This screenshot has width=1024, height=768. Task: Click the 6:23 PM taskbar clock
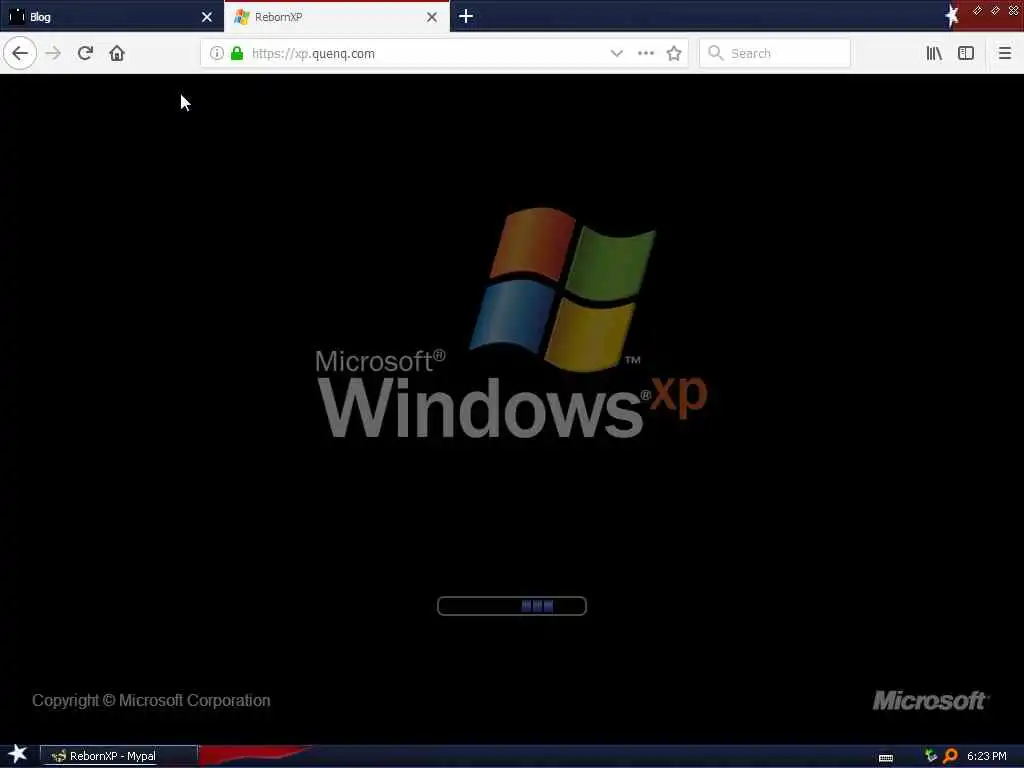click(x=986, y=756)
